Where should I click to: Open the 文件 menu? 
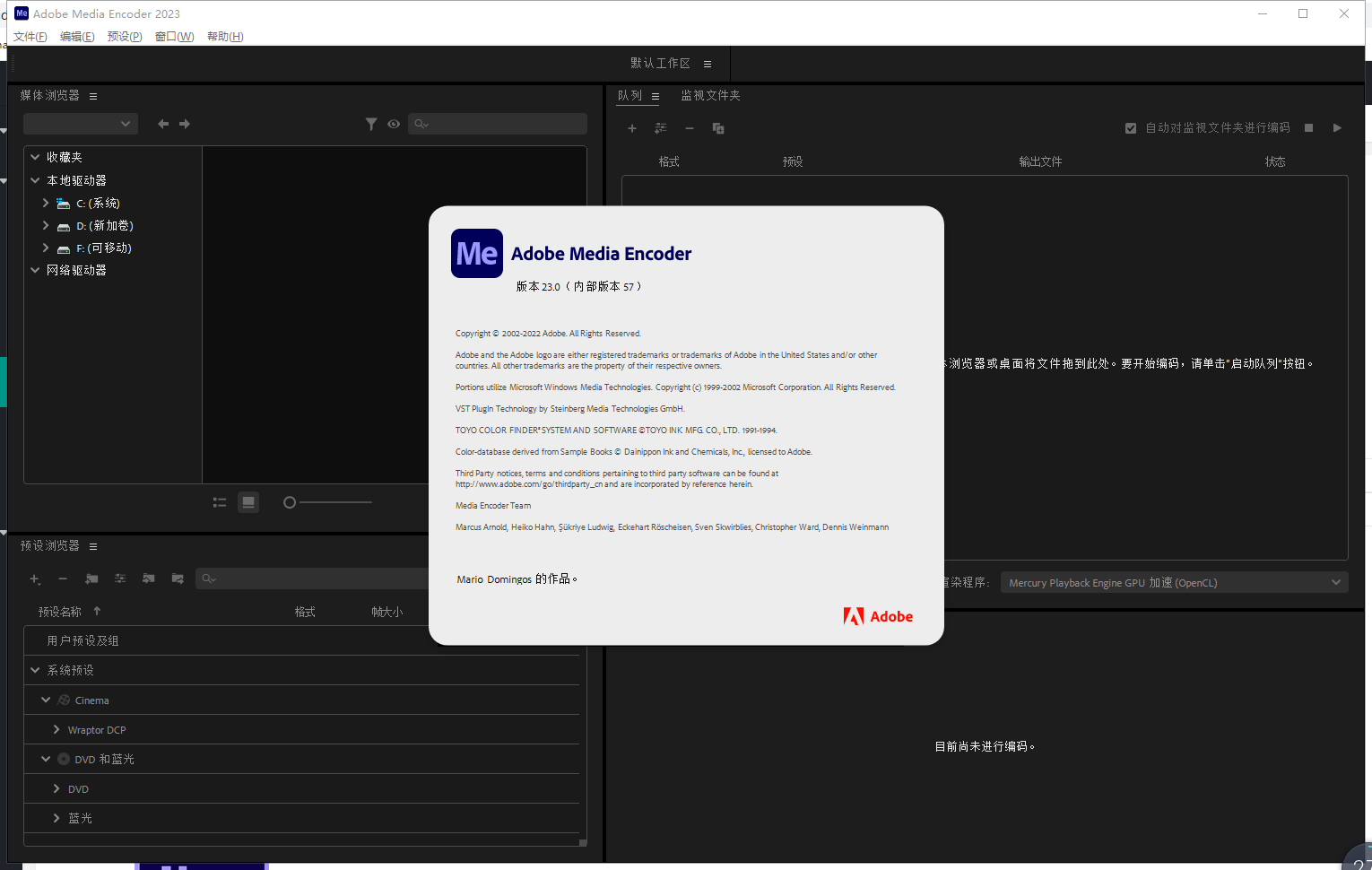(x=30, y=36)
